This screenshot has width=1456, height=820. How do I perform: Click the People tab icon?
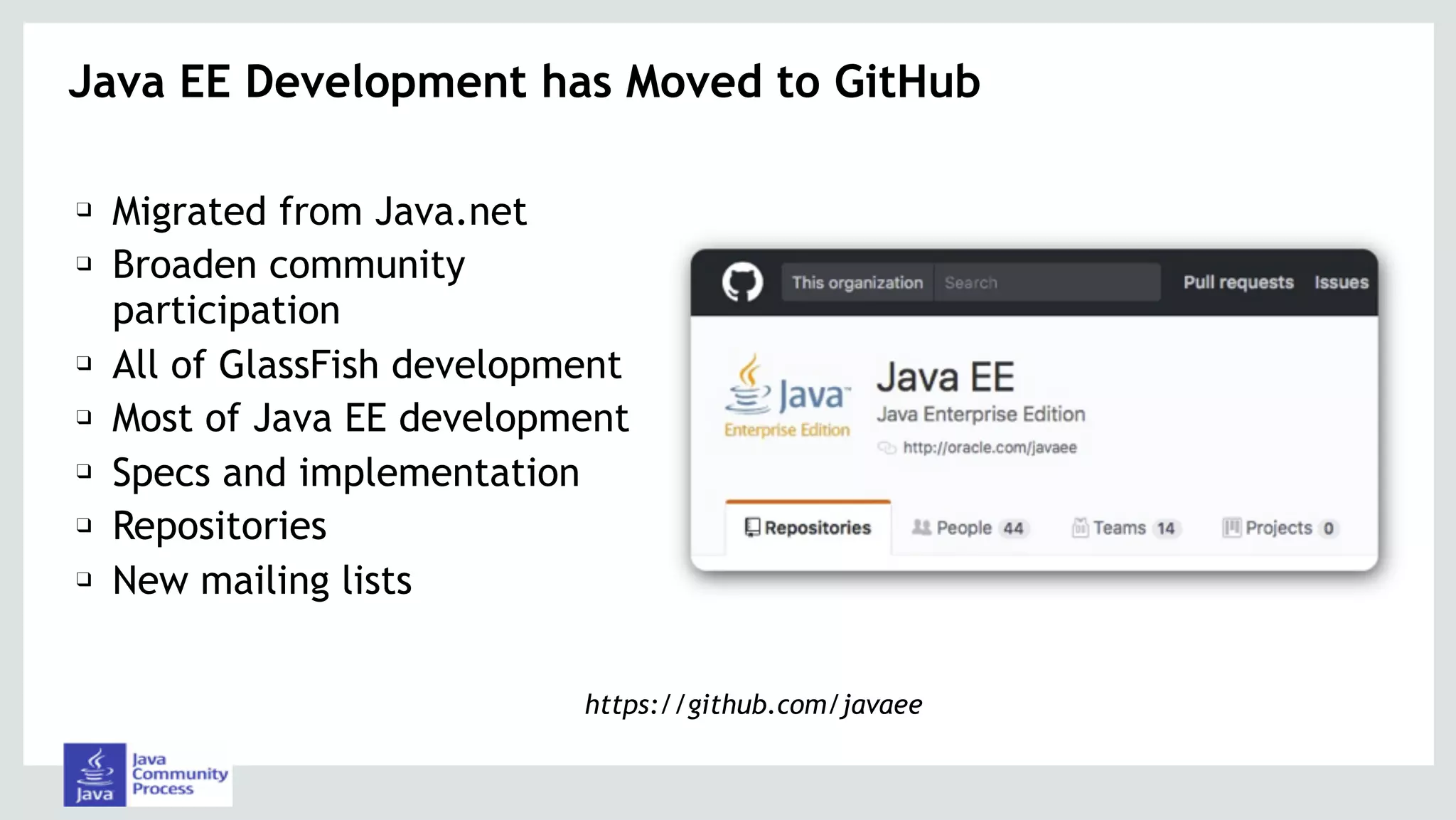click(921, 527)
